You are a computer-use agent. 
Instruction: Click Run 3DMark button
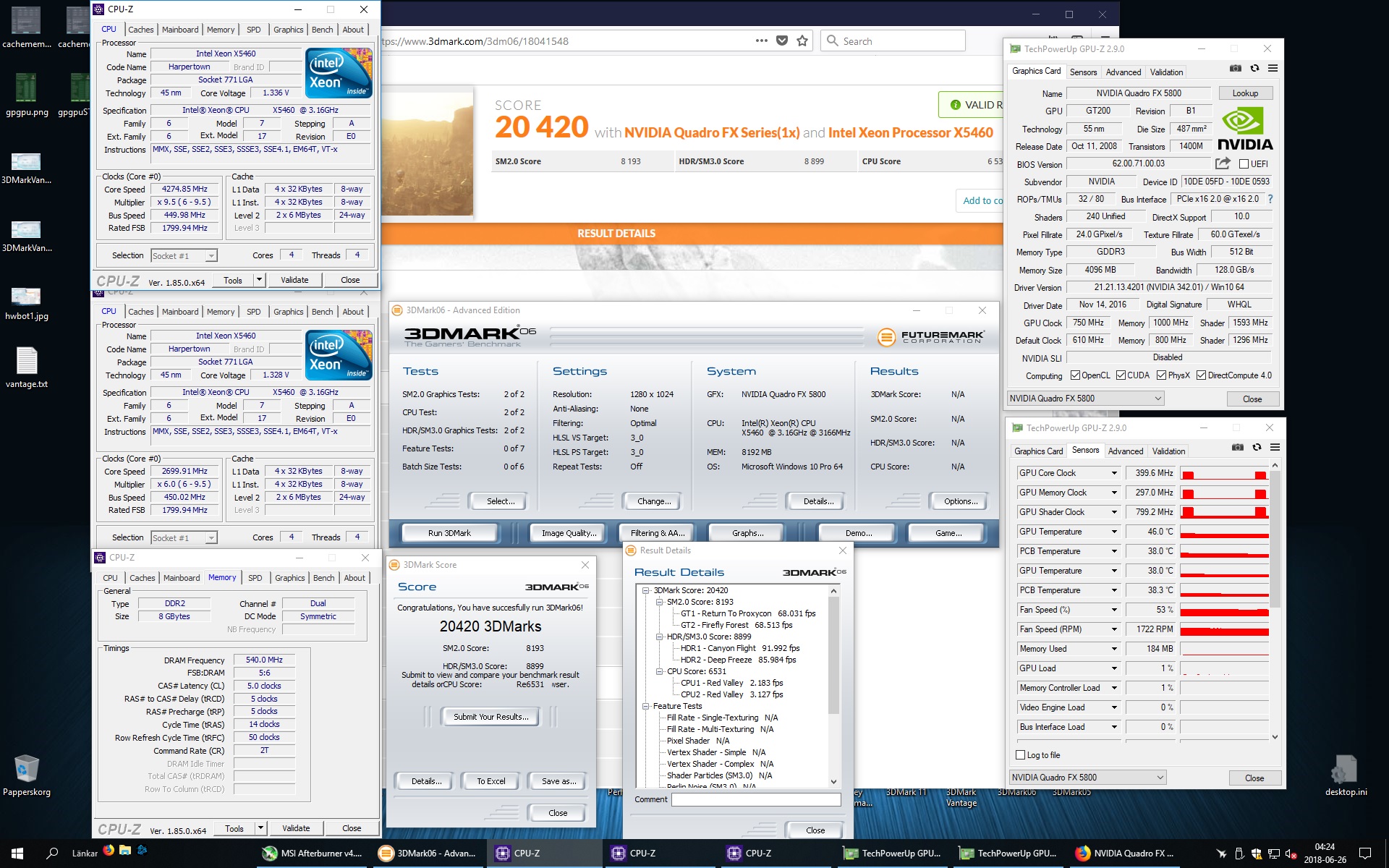pos(449,532)
